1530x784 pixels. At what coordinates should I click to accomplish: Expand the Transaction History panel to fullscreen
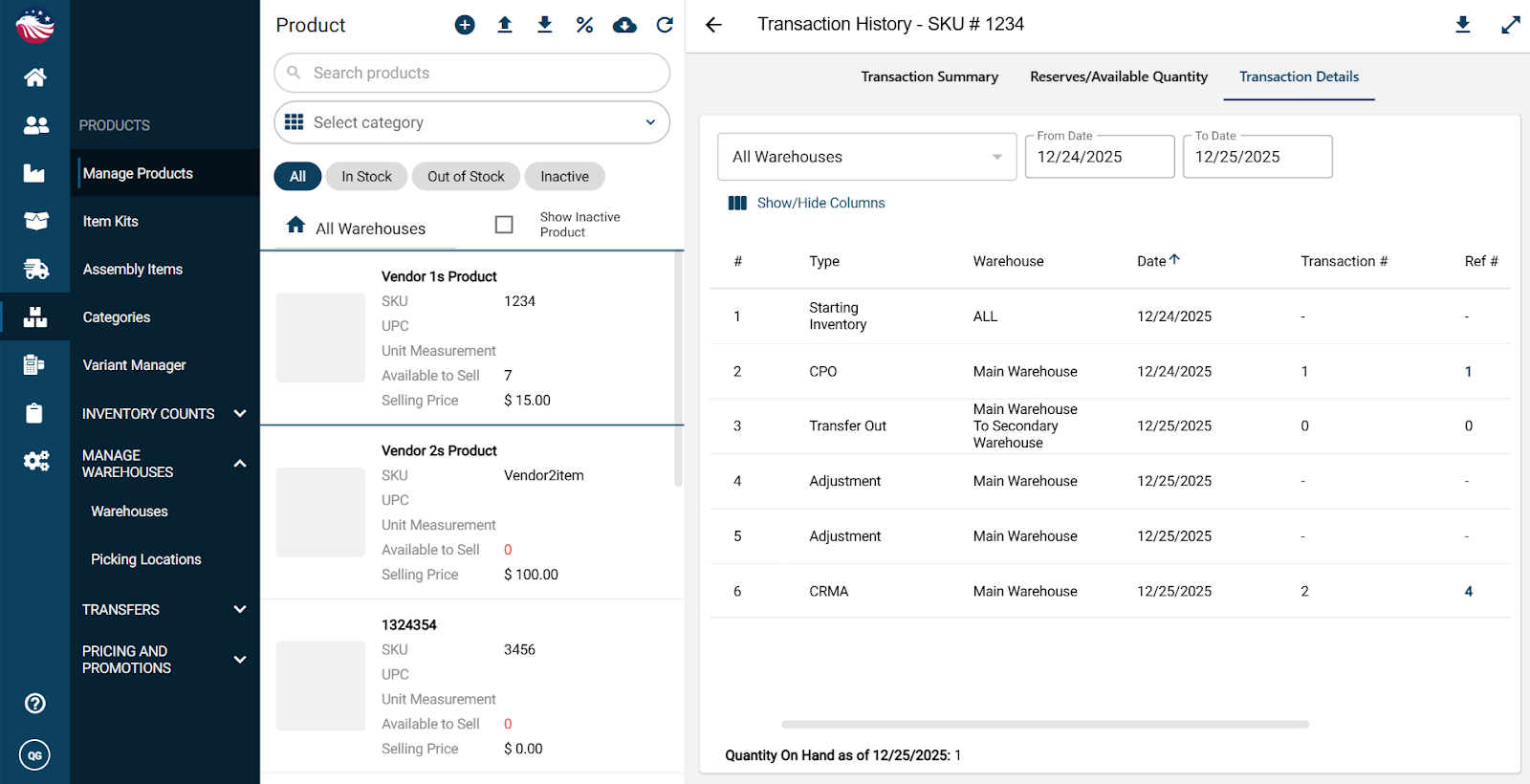pyautogui.click(x=1511, y=25)
